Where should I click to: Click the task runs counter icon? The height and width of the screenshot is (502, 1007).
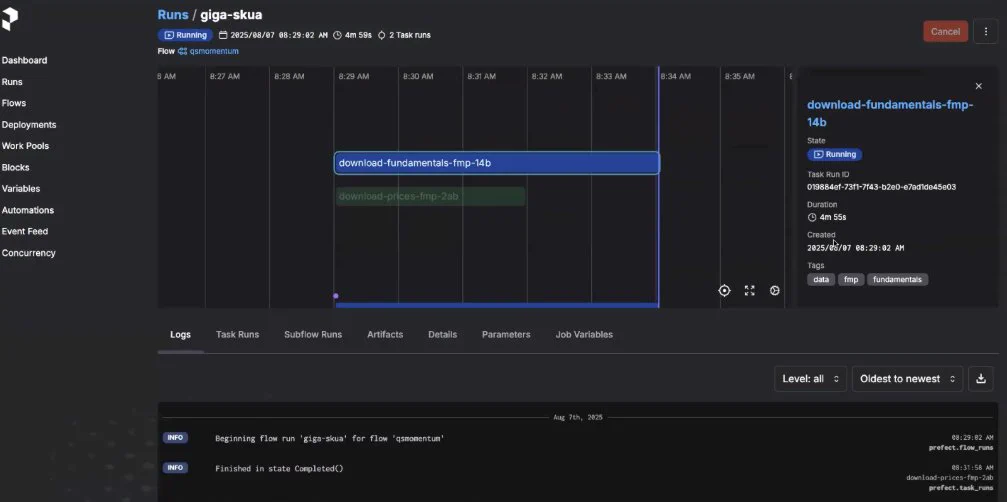(381, 35)
